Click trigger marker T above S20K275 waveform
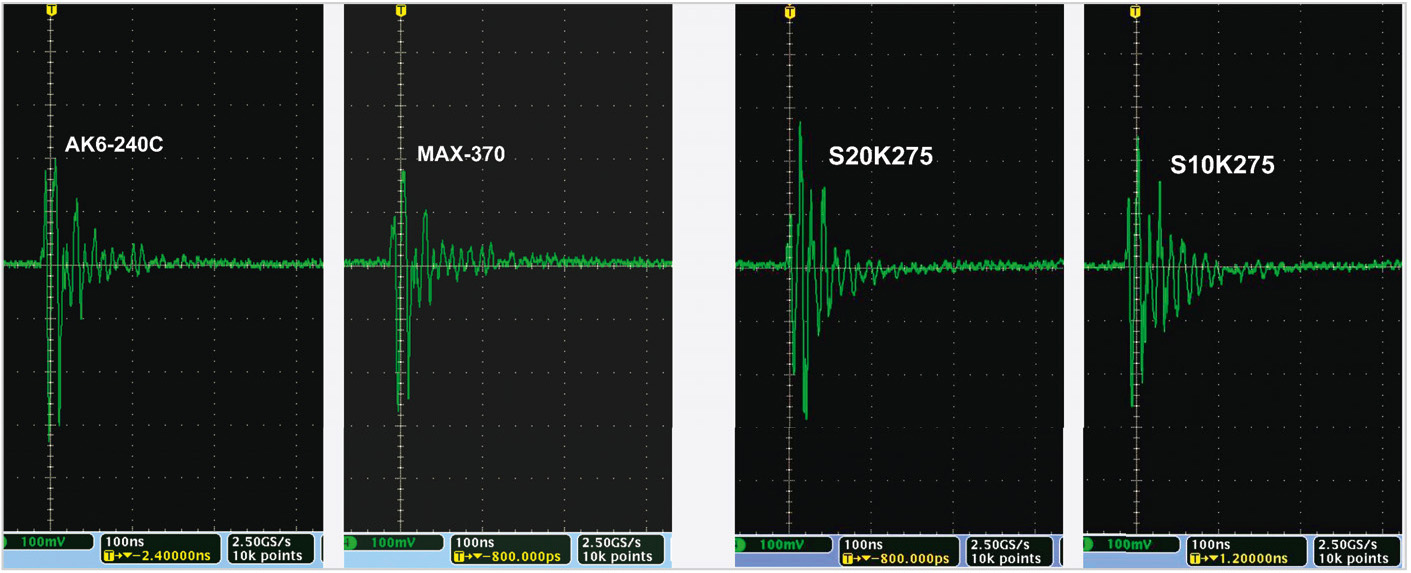This screenshot has height=573, width=1411. point(790,12)
